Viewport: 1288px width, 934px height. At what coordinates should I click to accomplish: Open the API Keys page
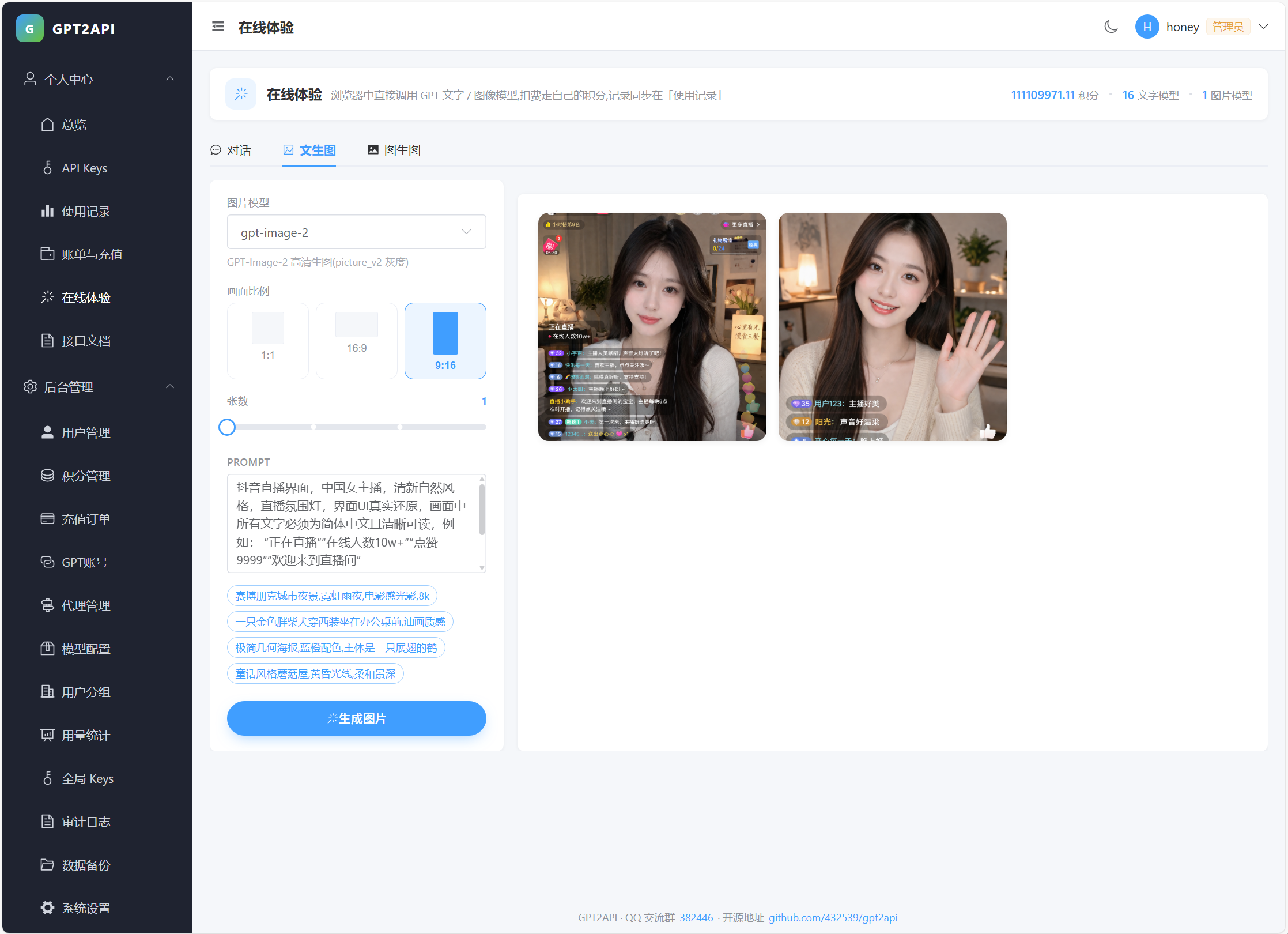84,168
